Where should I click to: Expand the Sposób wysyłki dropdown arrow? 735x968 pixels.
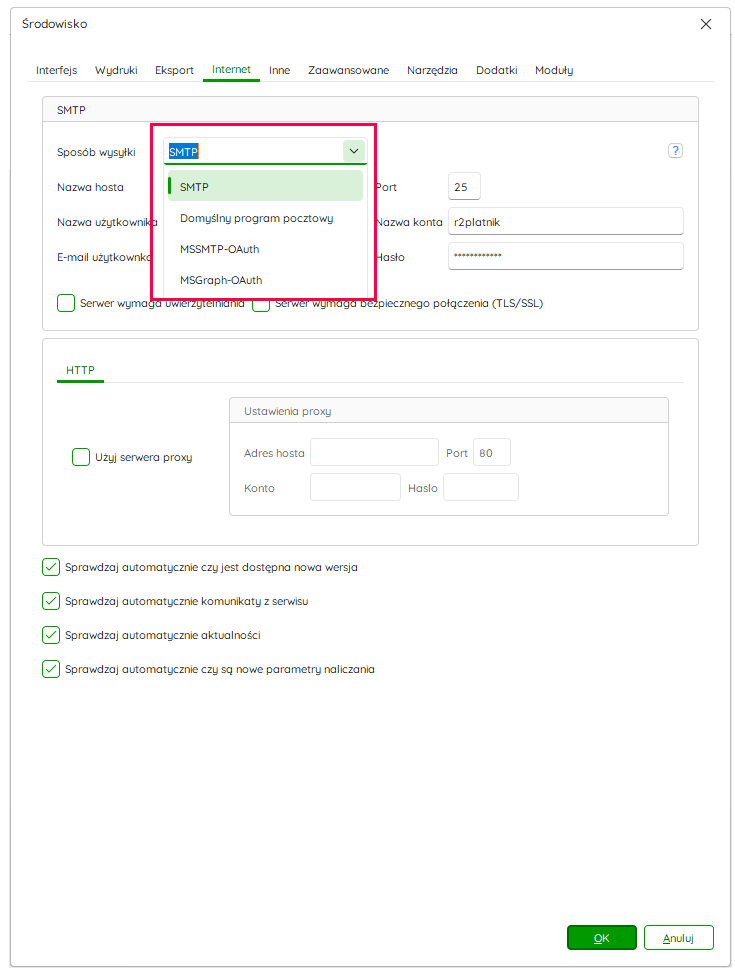point(354,151)
